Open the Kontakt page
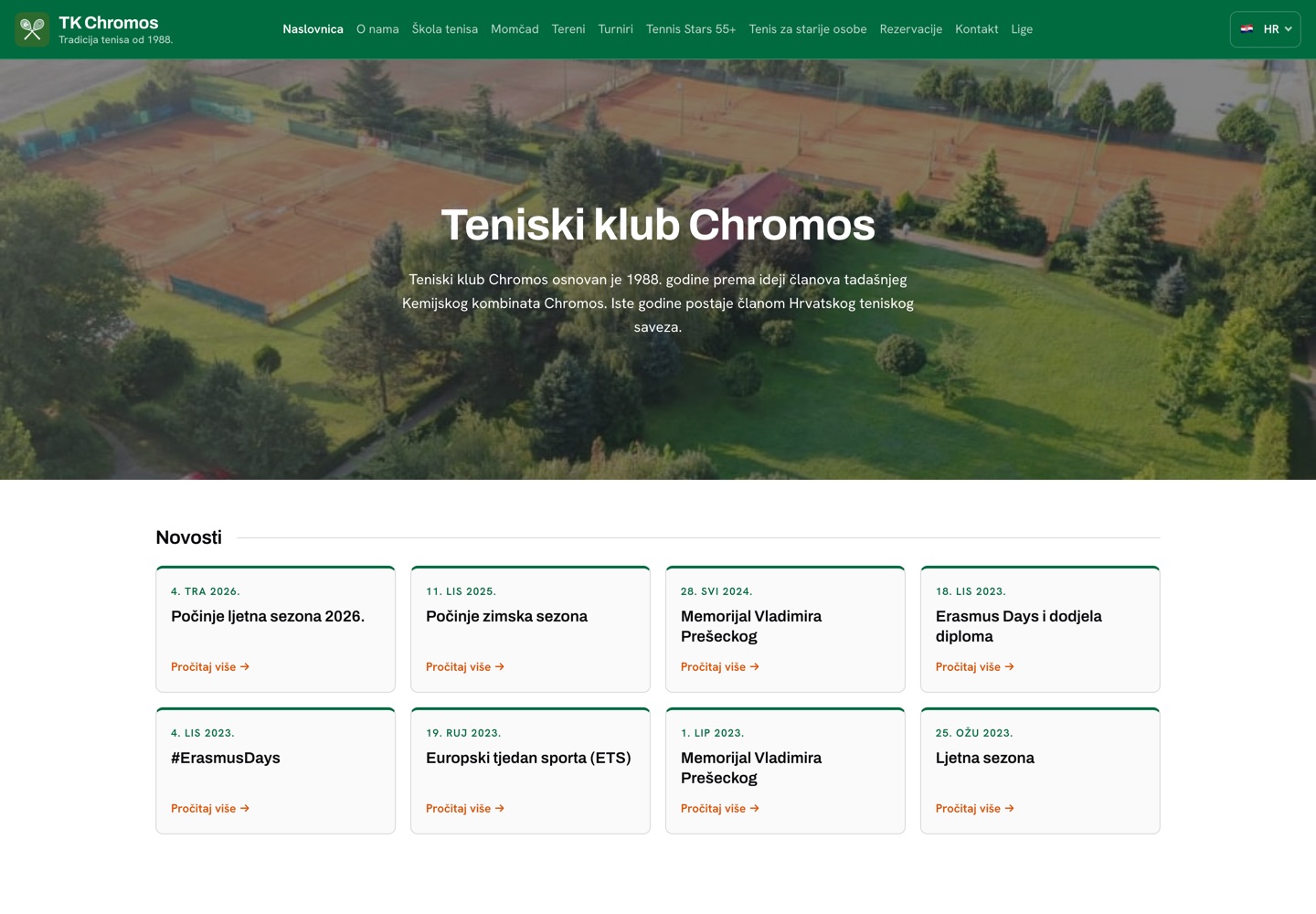This screenshot has width=1316, height=914. [x=976, y=29]
